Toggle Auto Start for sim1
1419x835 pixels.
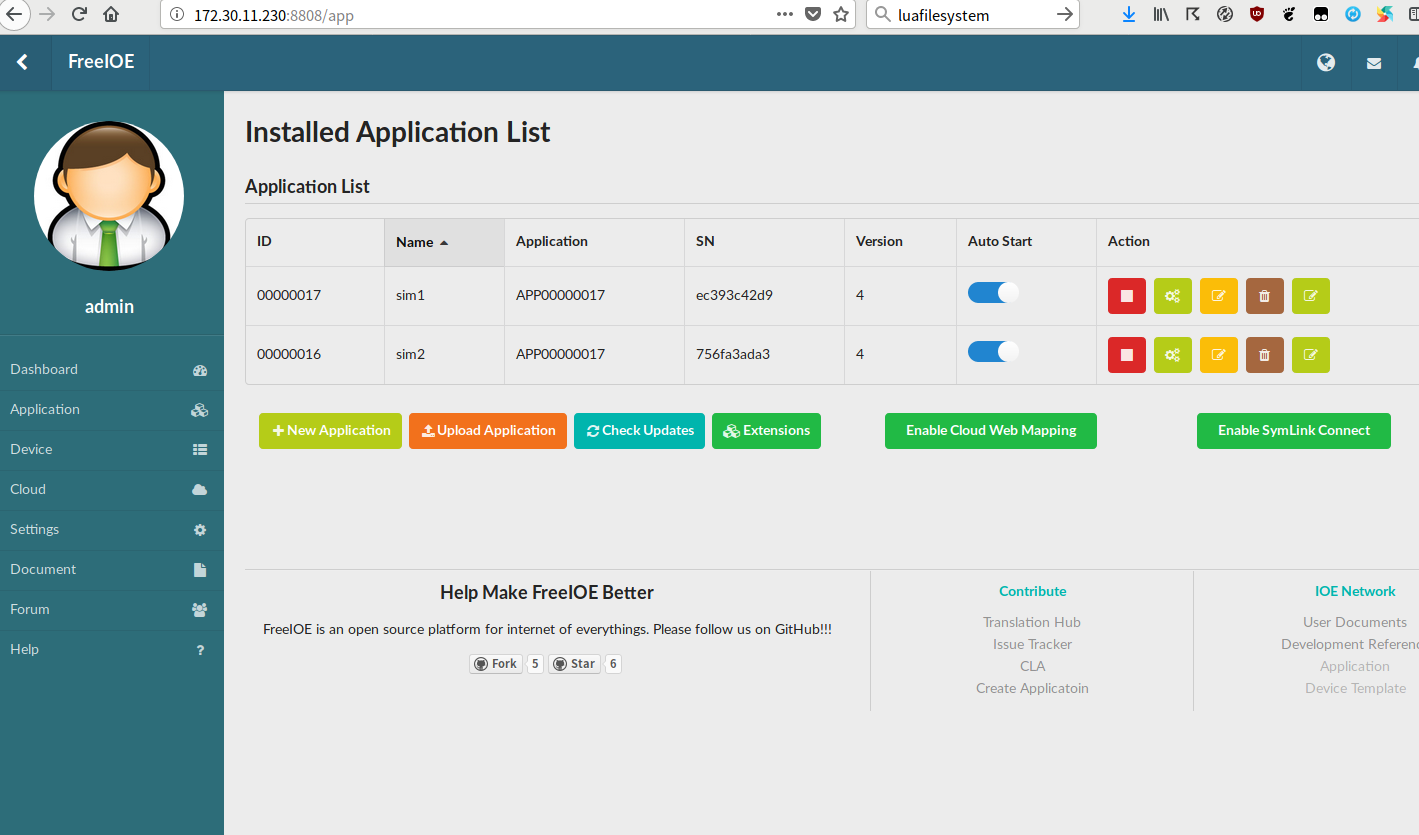(993, 293)
